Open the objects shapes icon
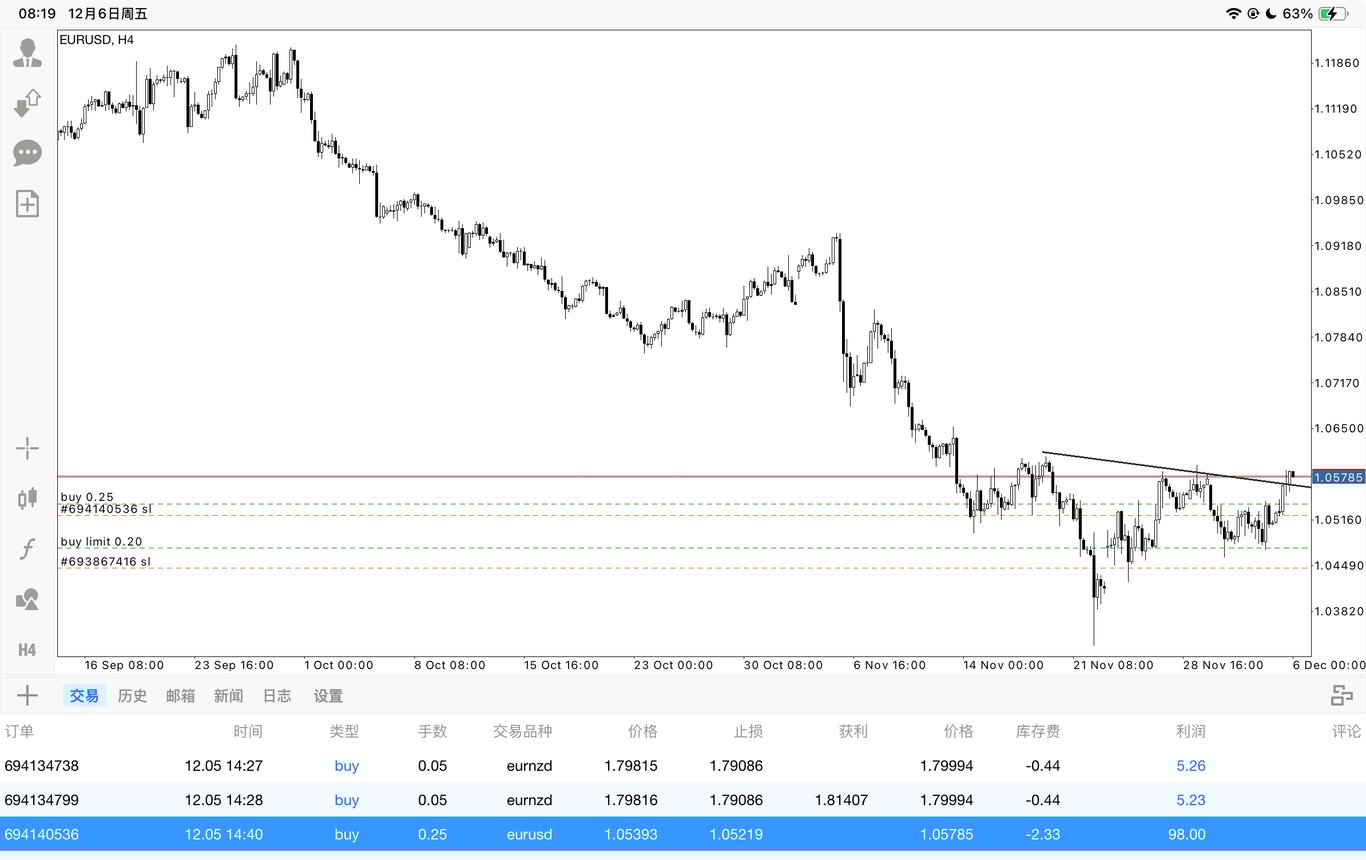The height and width of the screenshot is (860, 1366). [27, 599]
